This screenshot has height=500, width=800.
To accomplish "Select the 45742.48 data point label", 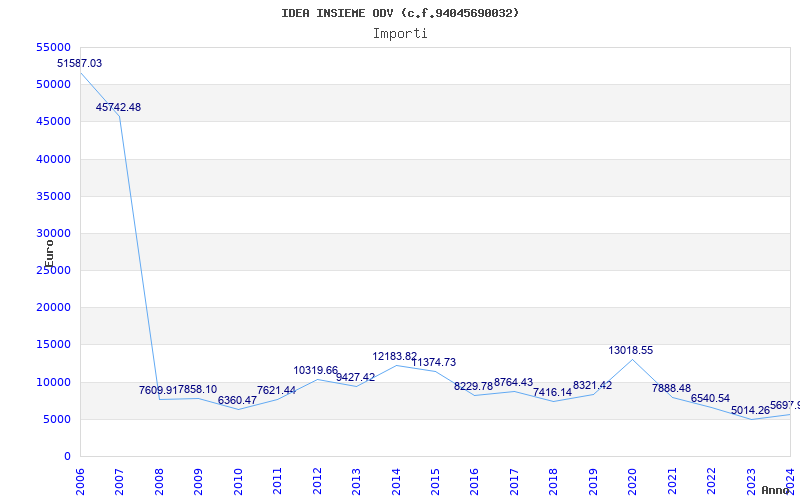I will click(x=118, y=108).
